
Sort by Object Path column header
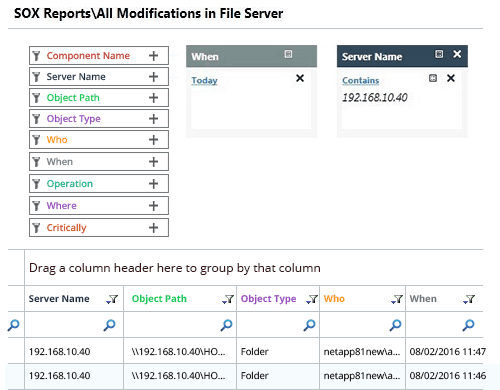[x=159, y=299]
